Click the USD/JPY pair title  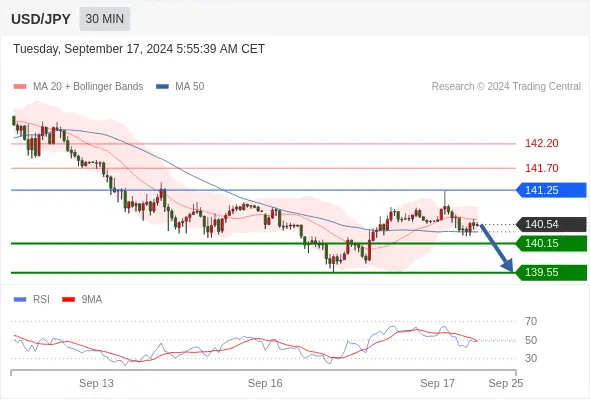(x=41, y=19)
